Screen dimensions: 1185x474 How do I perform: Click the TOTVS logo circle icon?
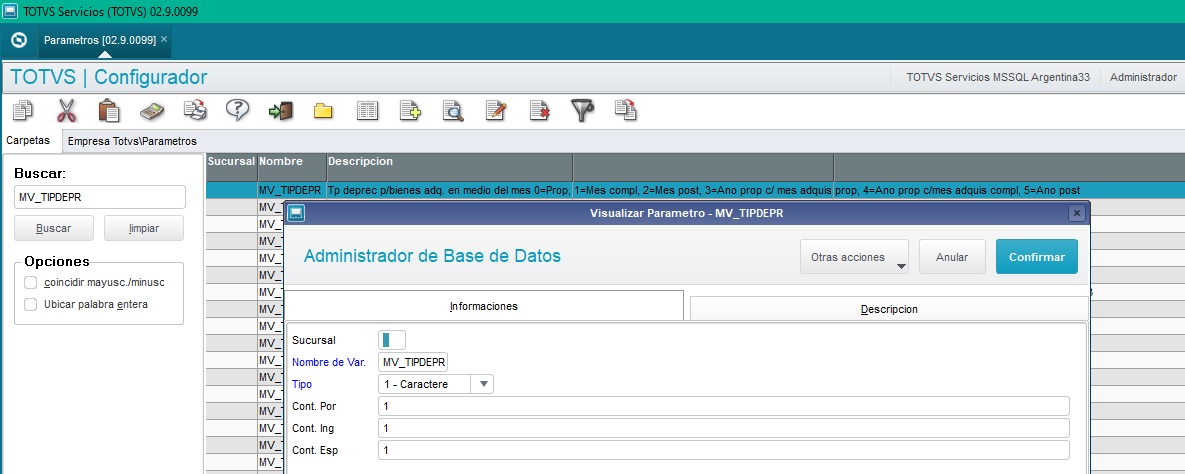[19, 40]
